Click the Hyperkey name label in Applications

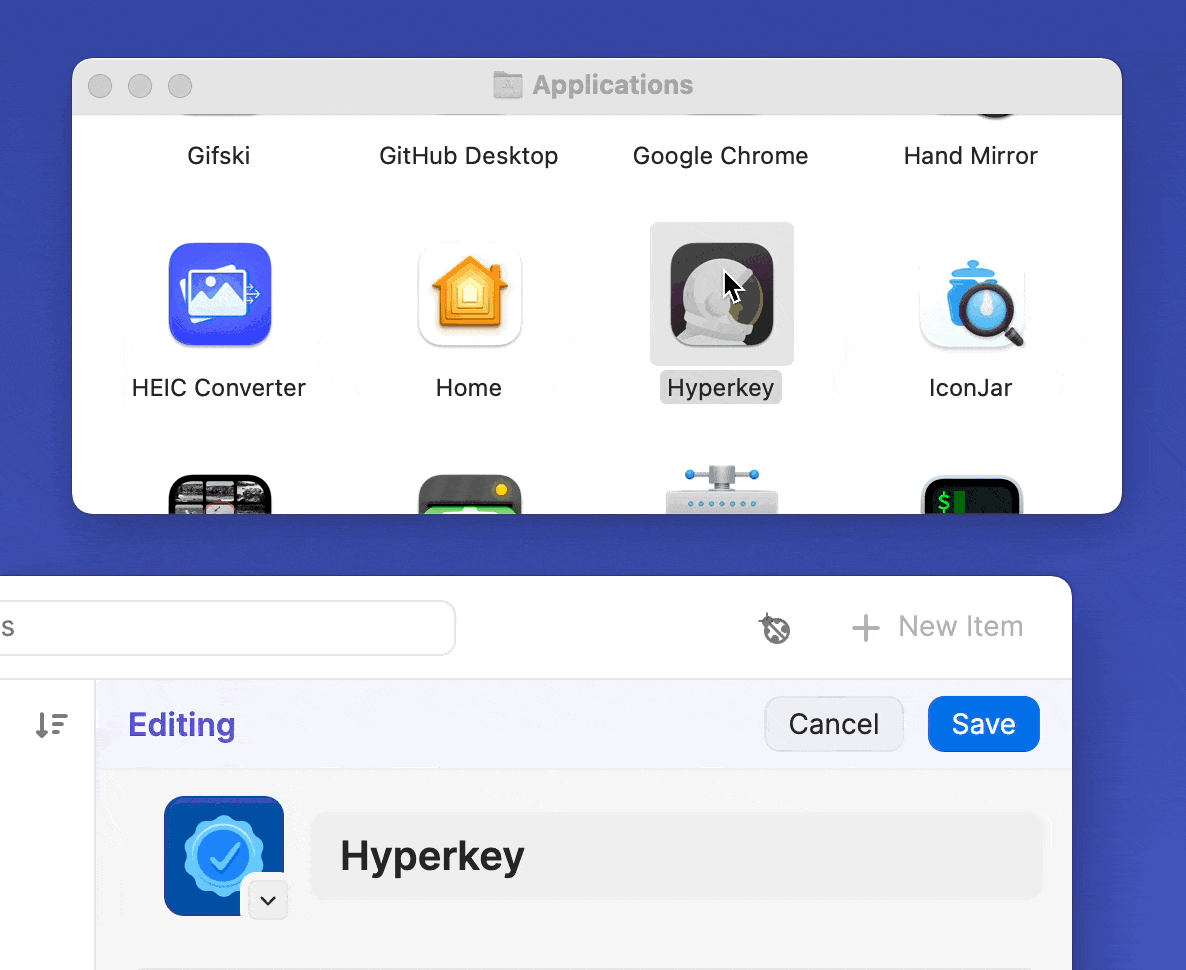pyautogui.click(x=720, y=388)
